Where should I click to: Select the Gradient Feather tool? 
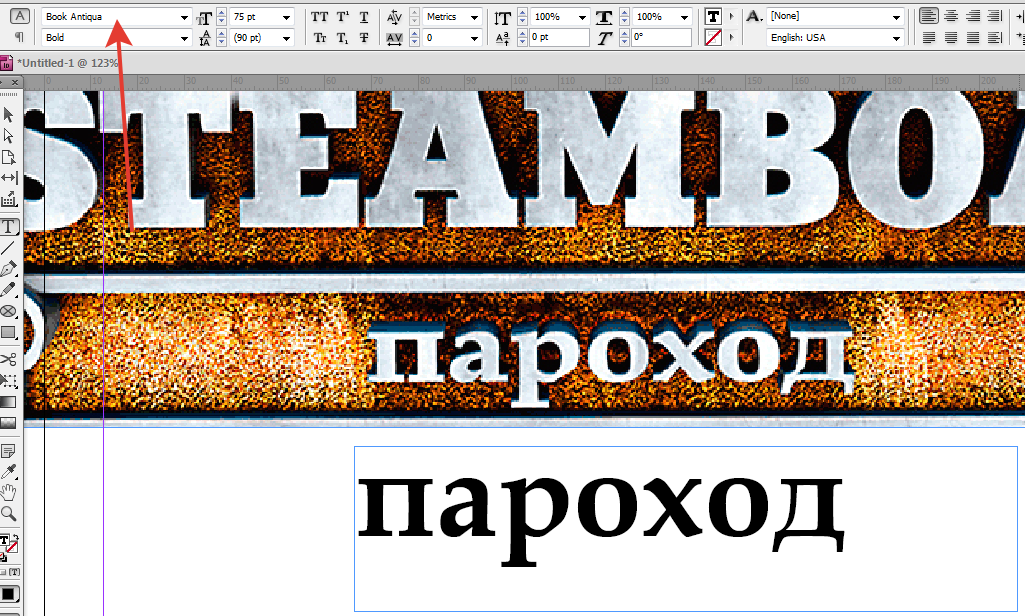point(8,424)
